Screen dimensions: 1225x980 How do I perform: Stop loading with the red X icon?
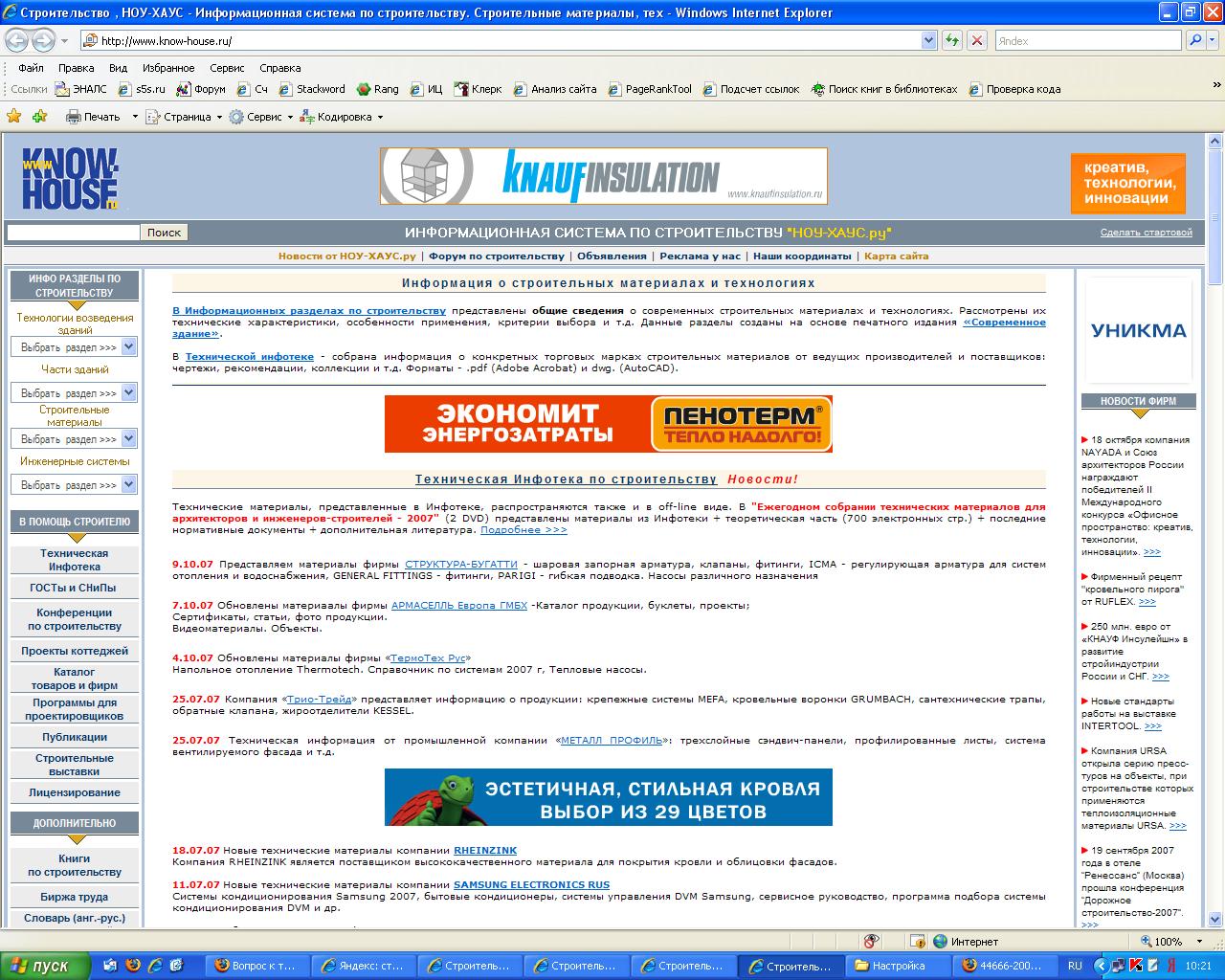pos(976,40)
